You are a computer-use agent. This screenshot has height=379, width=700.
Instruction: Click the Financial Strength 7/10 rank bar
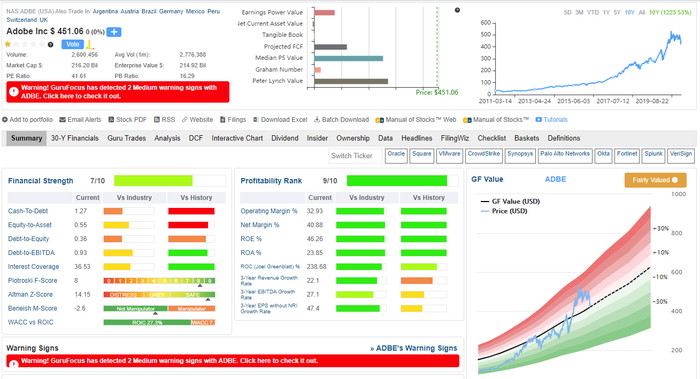point(170,181)
